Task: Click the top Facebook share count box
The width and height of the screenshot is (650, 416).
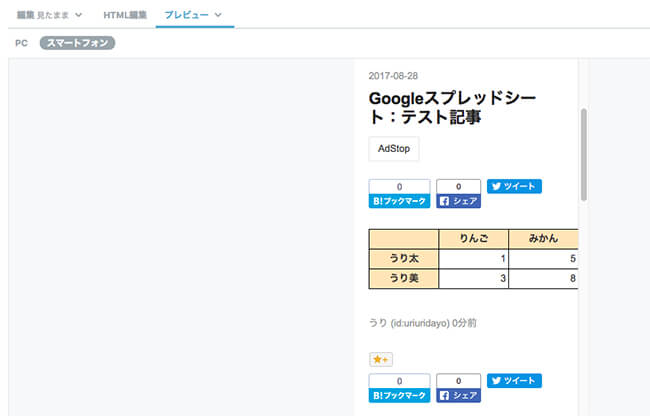Action: (x=458, y=186)
